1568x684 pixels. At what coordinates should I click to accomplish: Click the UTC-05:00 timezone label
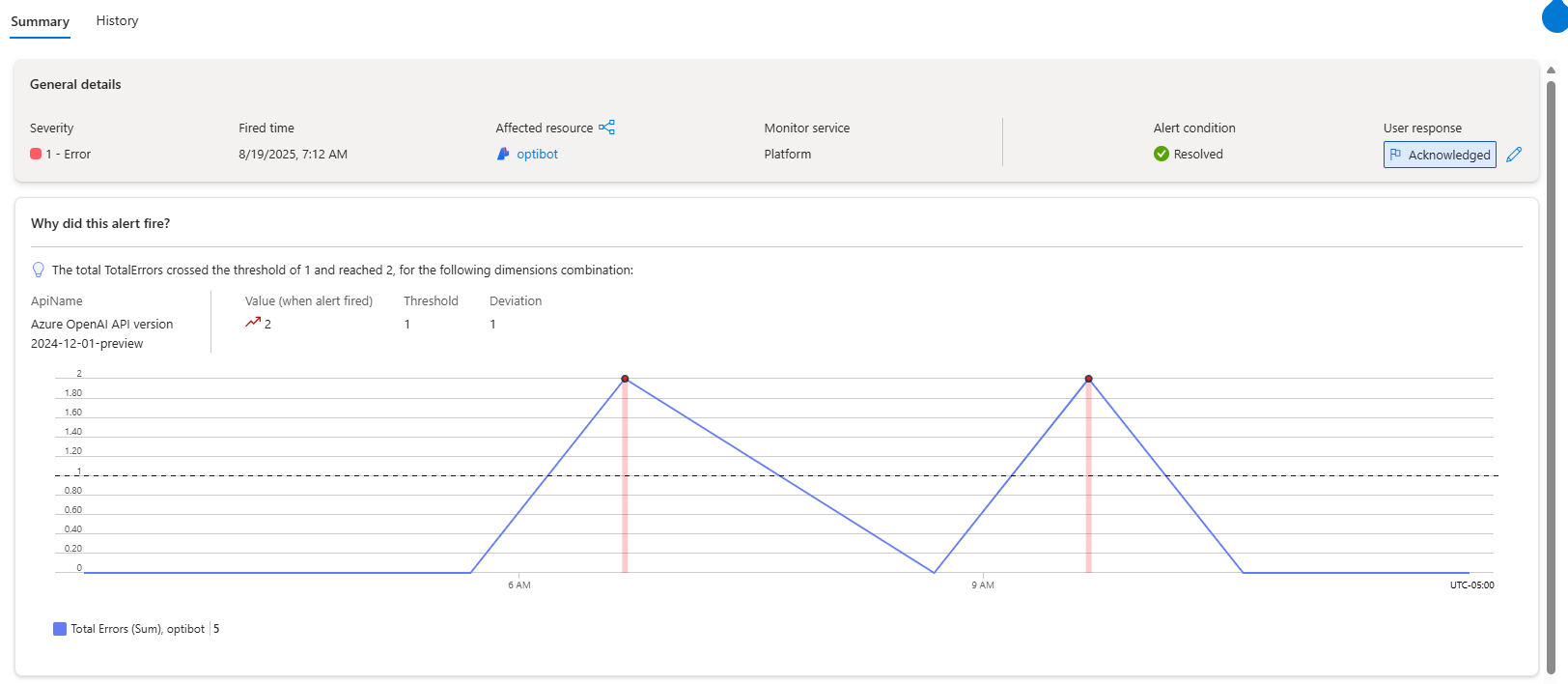coord(1471,584)
